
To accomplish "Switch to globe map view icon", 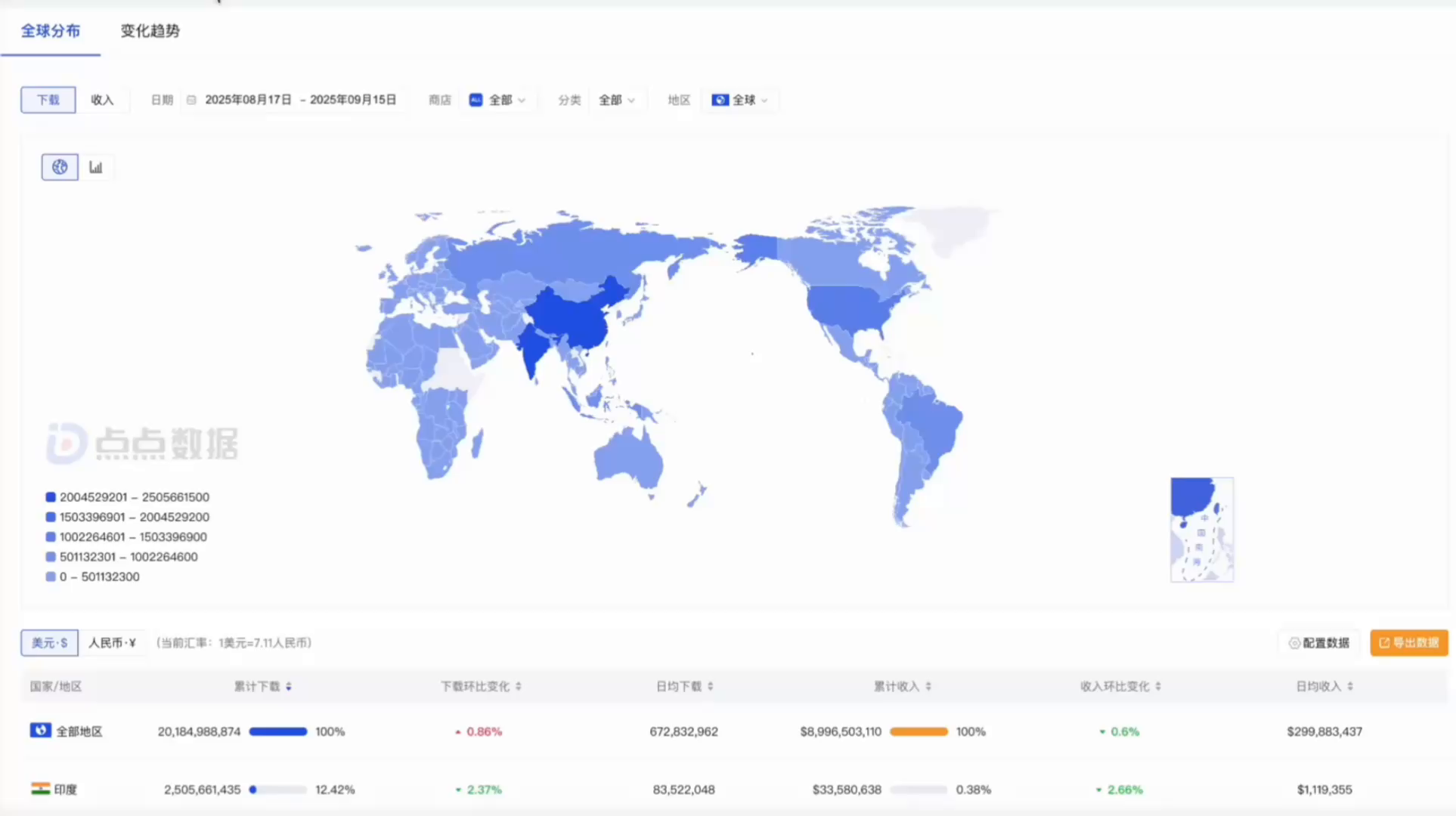I will (60, 167).
